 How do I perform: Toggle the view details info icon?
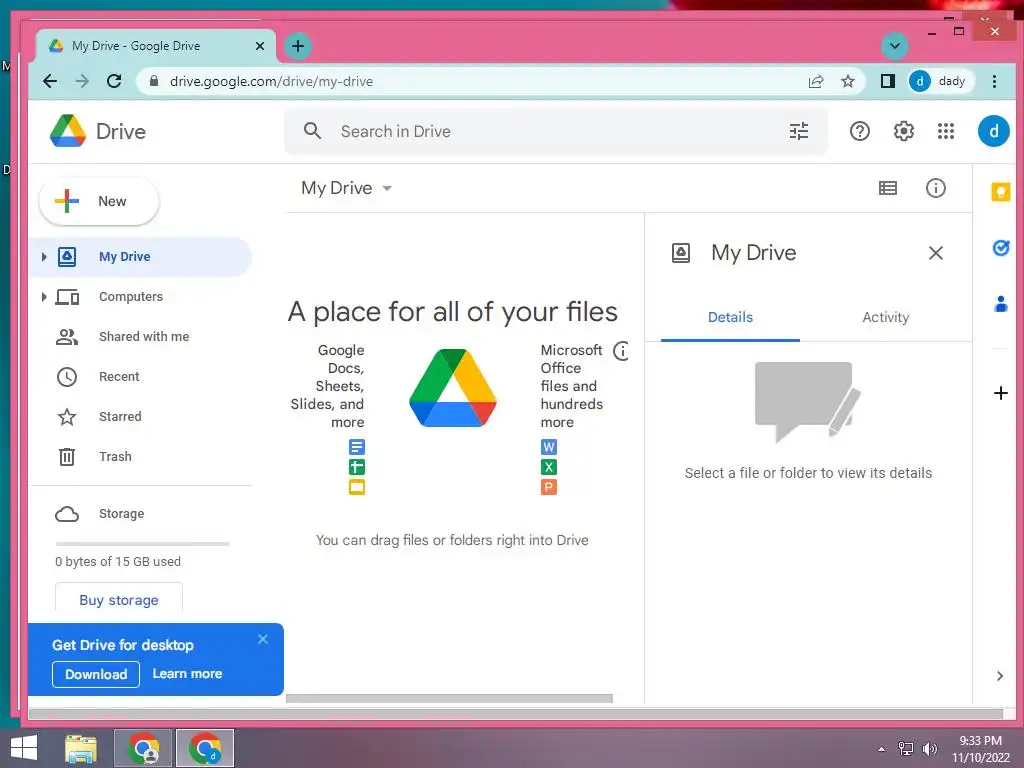point(935,188)
